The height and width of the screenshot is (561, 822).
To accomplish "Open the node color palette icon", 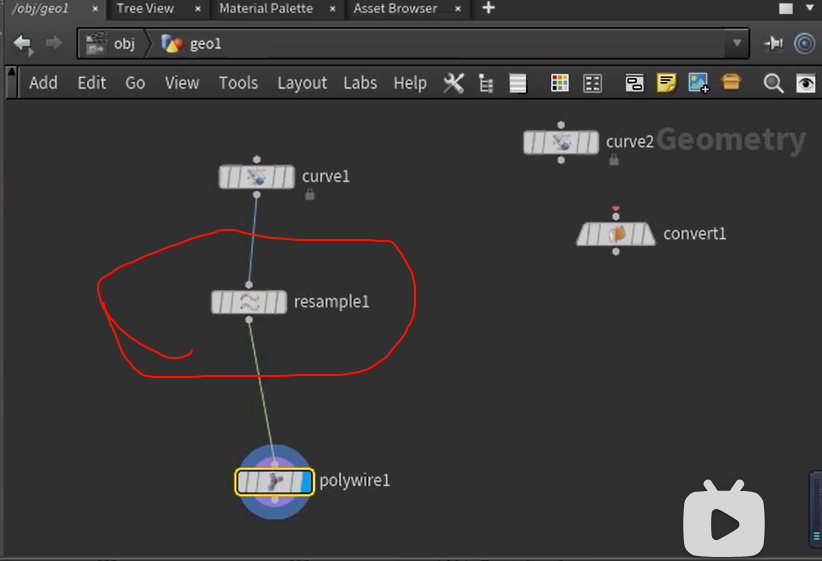I will tap(559, 83).
